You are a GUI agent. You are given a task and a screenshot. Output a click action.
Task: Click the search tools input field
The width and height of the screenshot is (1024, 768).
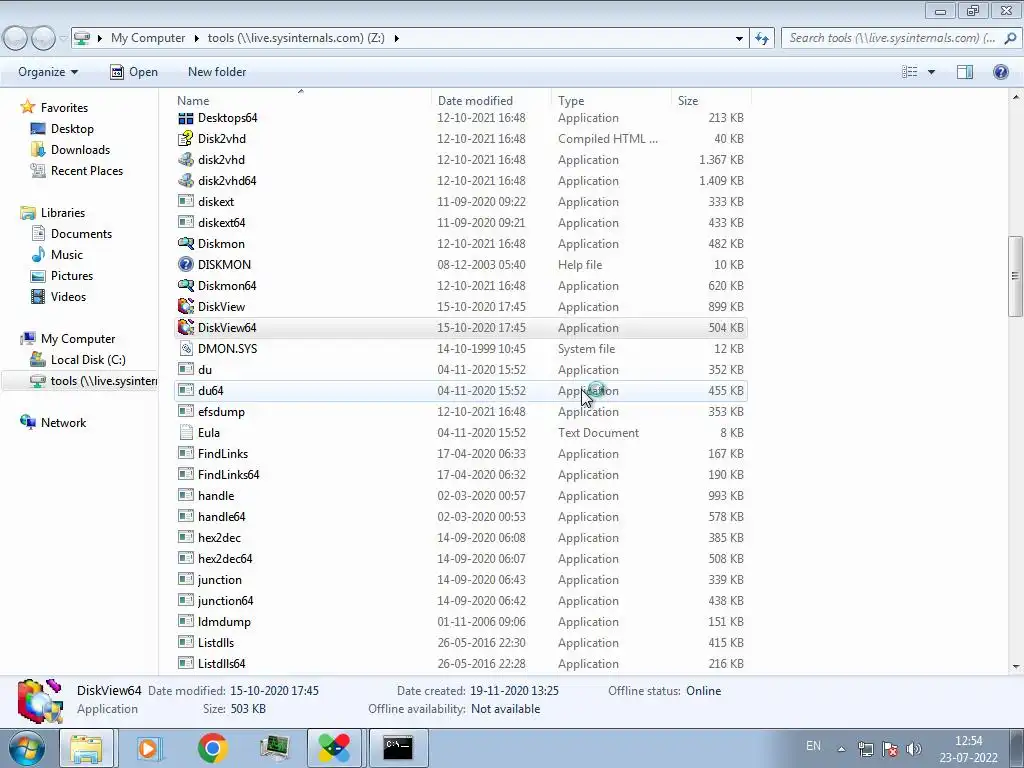[x=892, y=38]
